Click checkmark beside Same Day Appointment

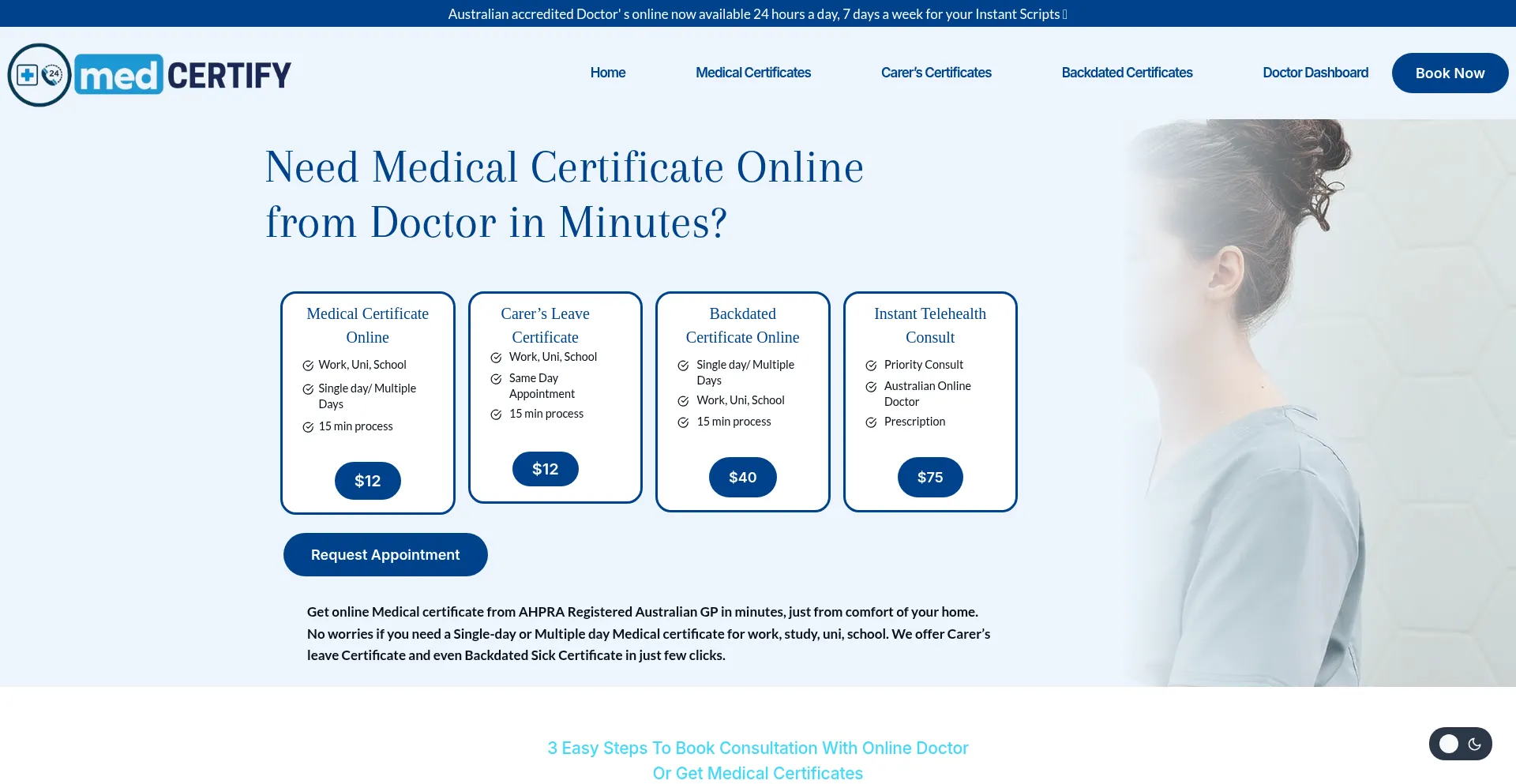[496, 378]
